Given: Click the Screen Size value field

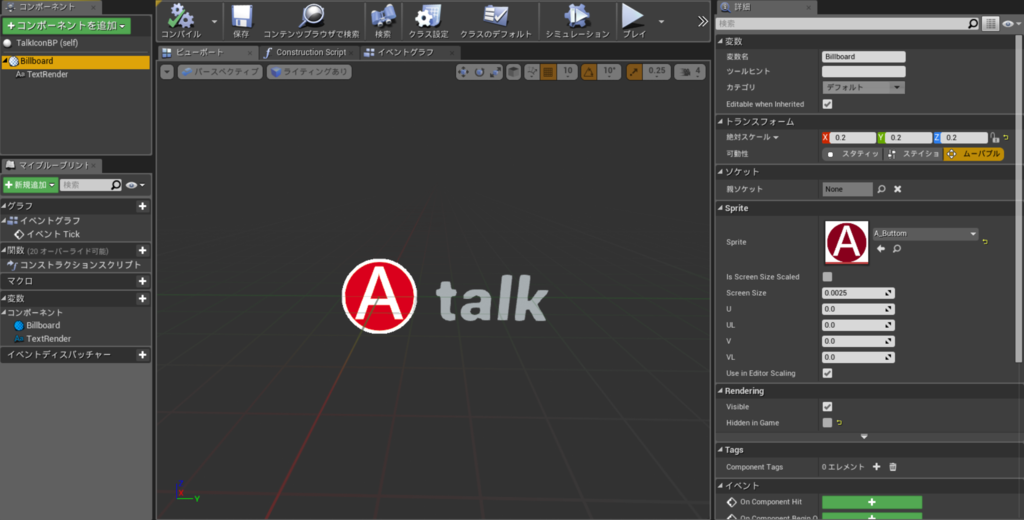Looking at the screenshot, I should pyautogui.click(x=858, y=293).
